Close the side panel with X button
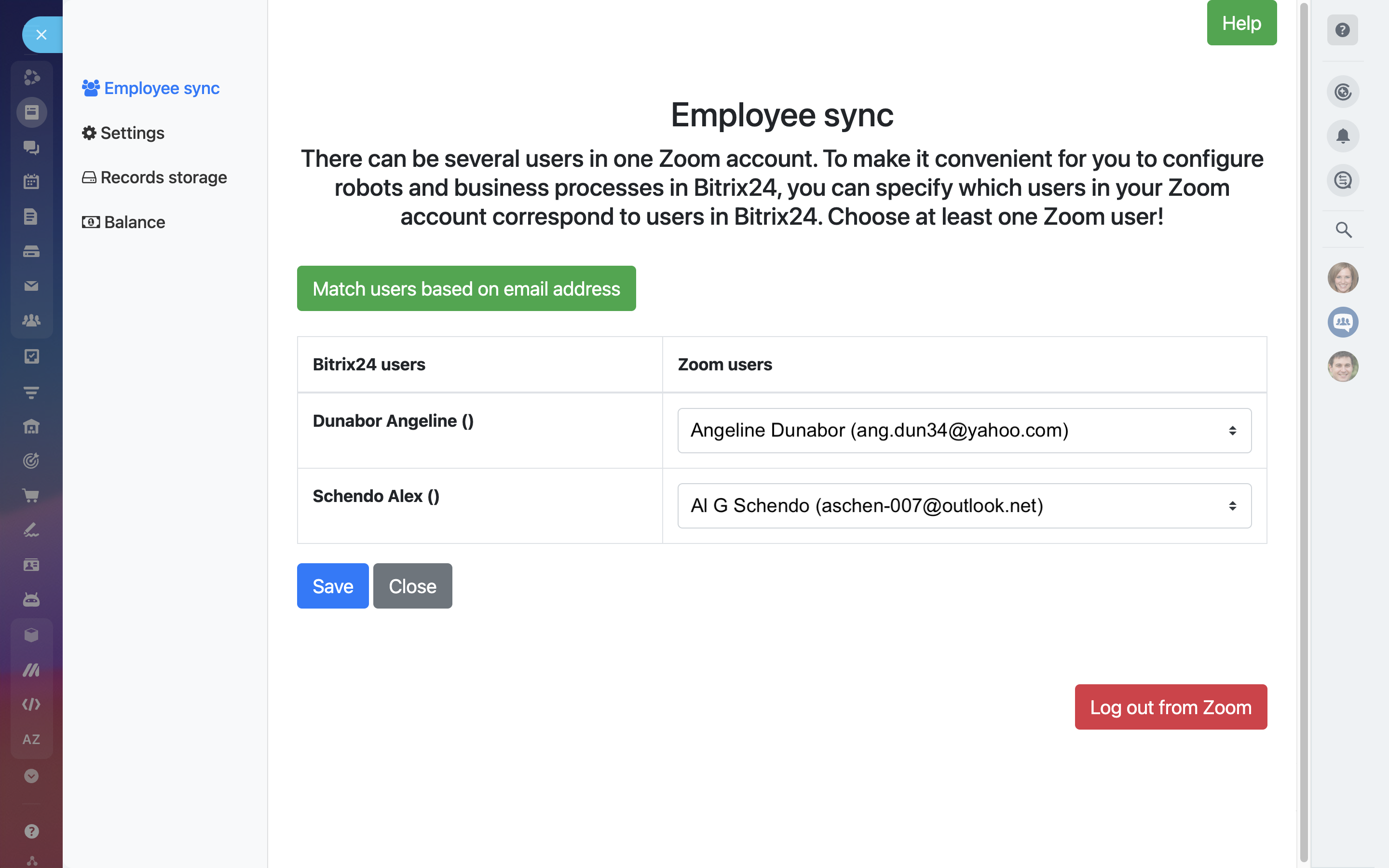Image resolution: width=1389 pixels, height=868 pixels. (x=41, y=35)
